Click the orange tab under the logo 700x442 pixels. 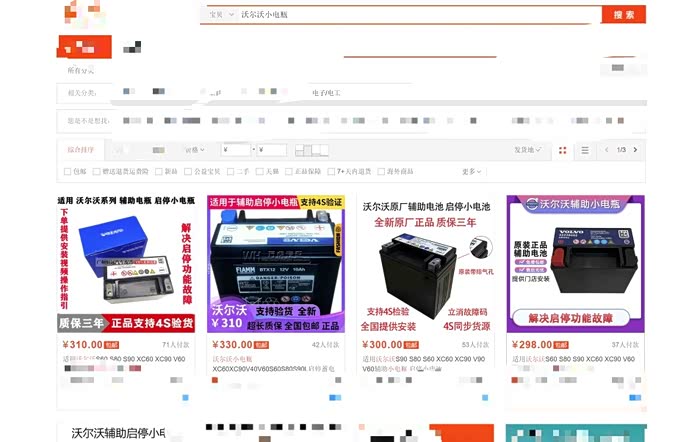[84, 47]
